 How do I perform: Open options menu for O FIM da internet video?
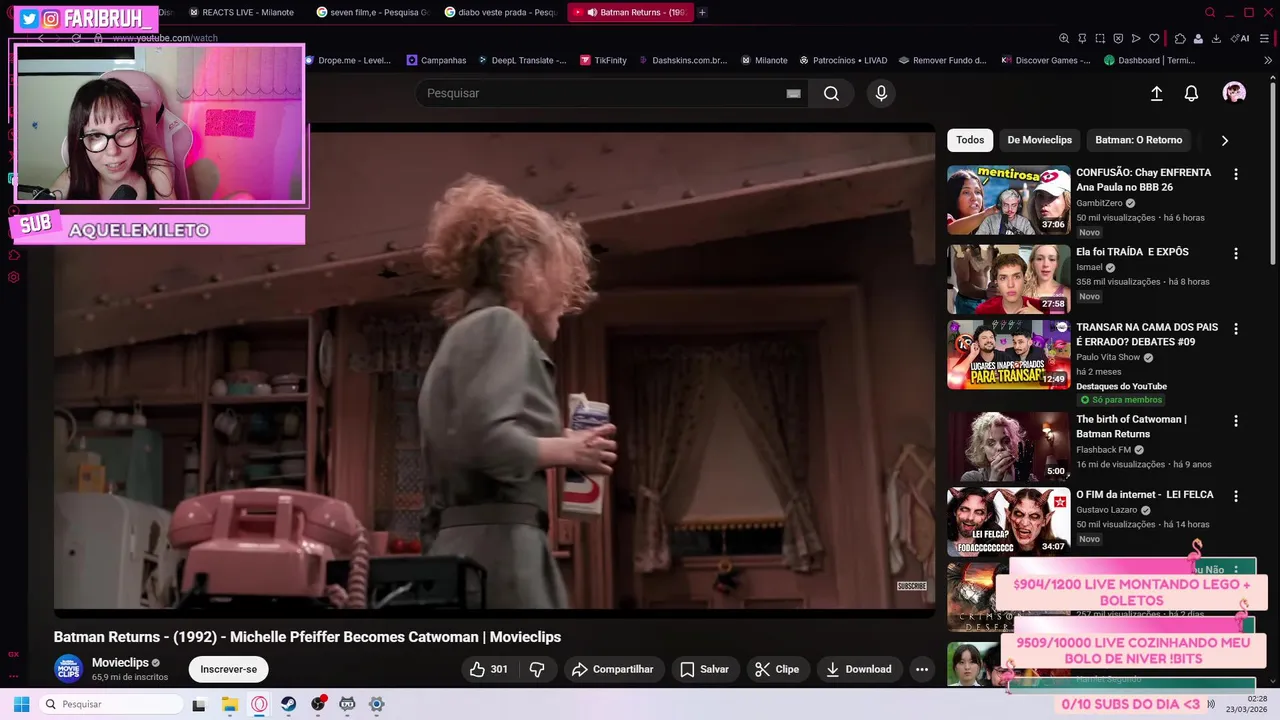1236,496
